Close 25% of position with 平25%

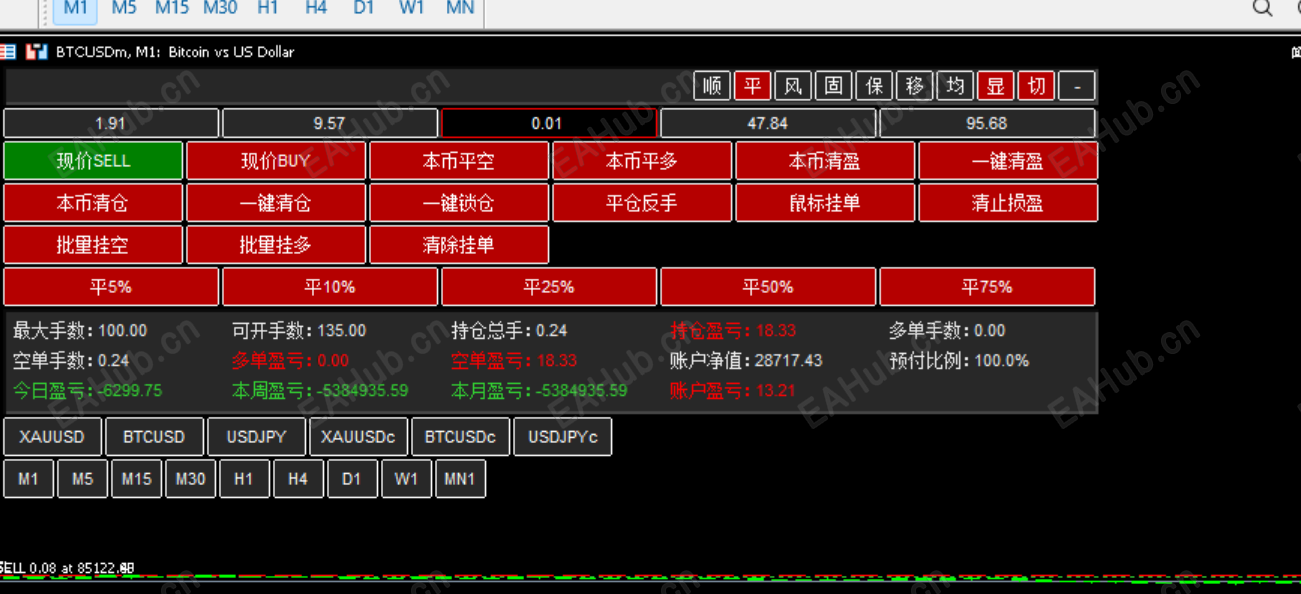coord(549,287)
